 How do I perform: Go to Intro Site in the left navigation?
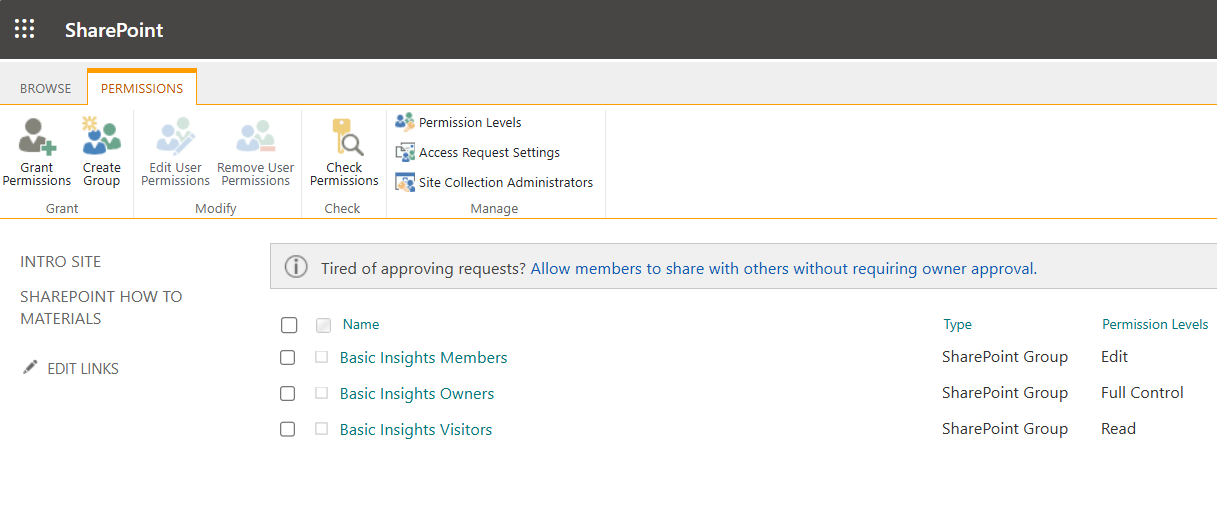[60, 261]
